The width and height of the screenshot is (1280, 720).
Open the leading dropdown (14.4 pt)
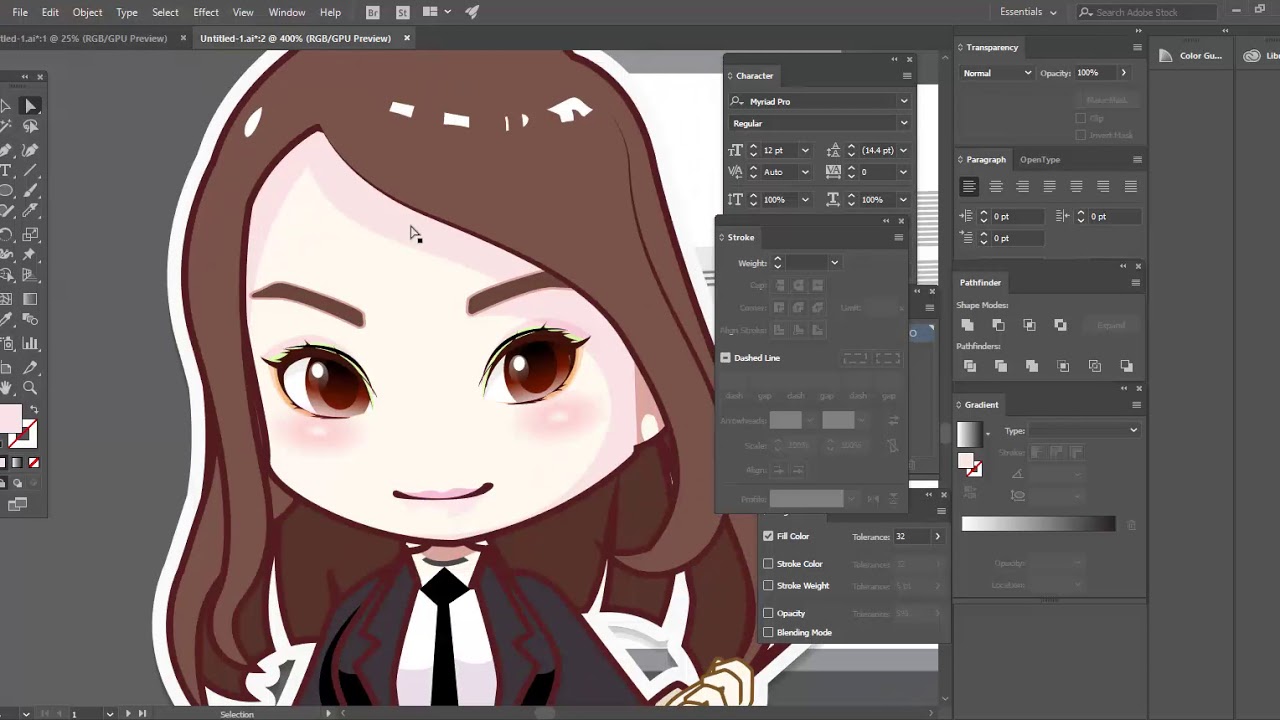(x=903, y=150)
